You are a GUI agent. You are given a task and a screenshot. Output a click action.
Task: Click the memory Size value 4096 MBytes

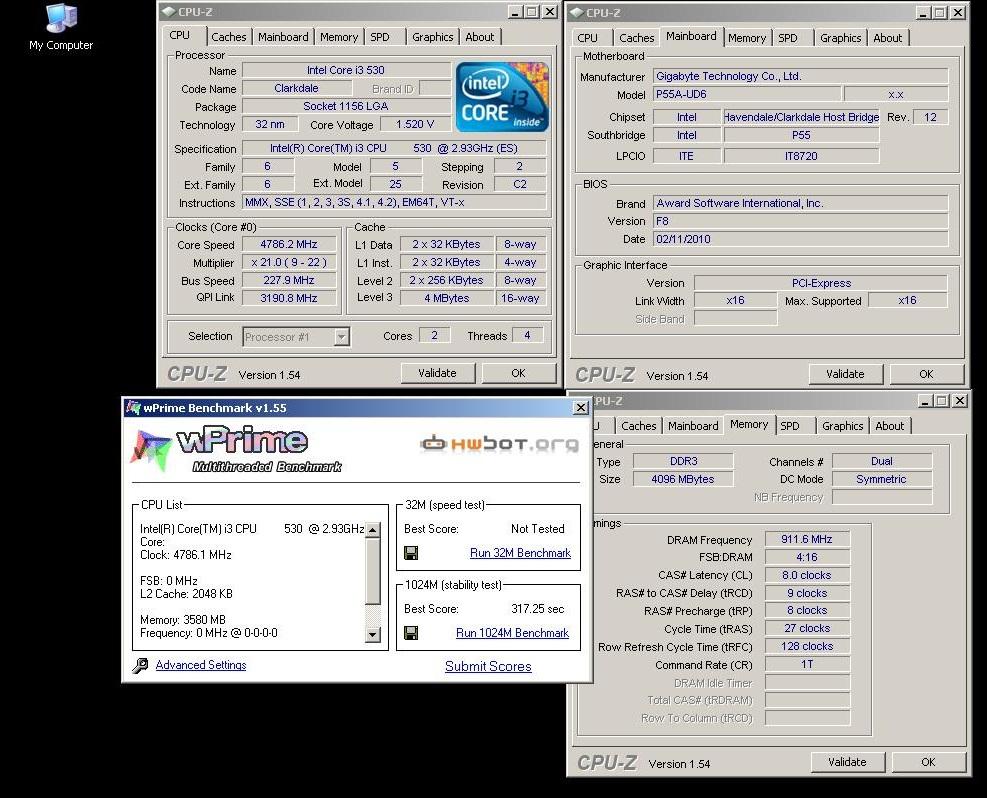click(683, 479)
